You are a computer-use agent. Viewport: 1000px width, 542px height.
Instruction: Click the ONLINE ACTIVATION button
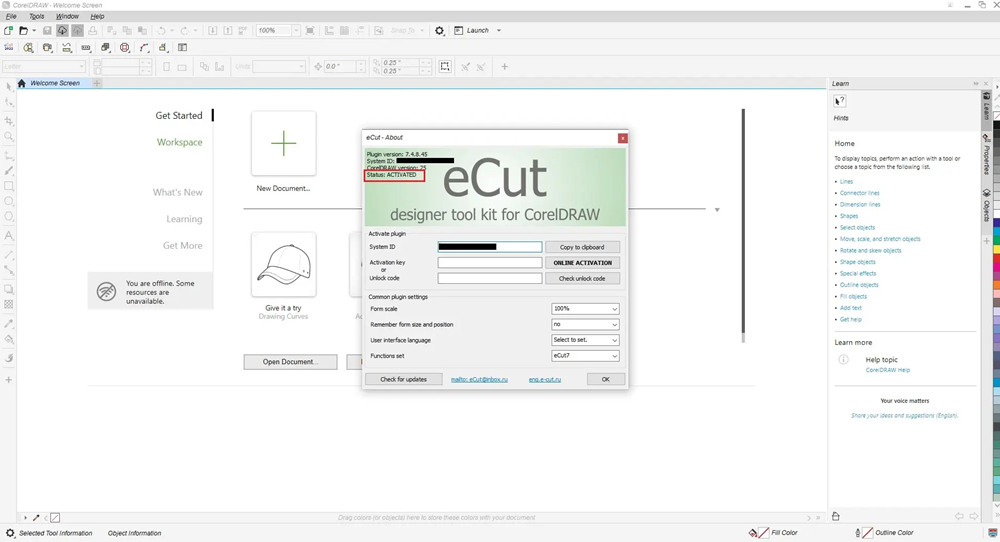(582, 263)
